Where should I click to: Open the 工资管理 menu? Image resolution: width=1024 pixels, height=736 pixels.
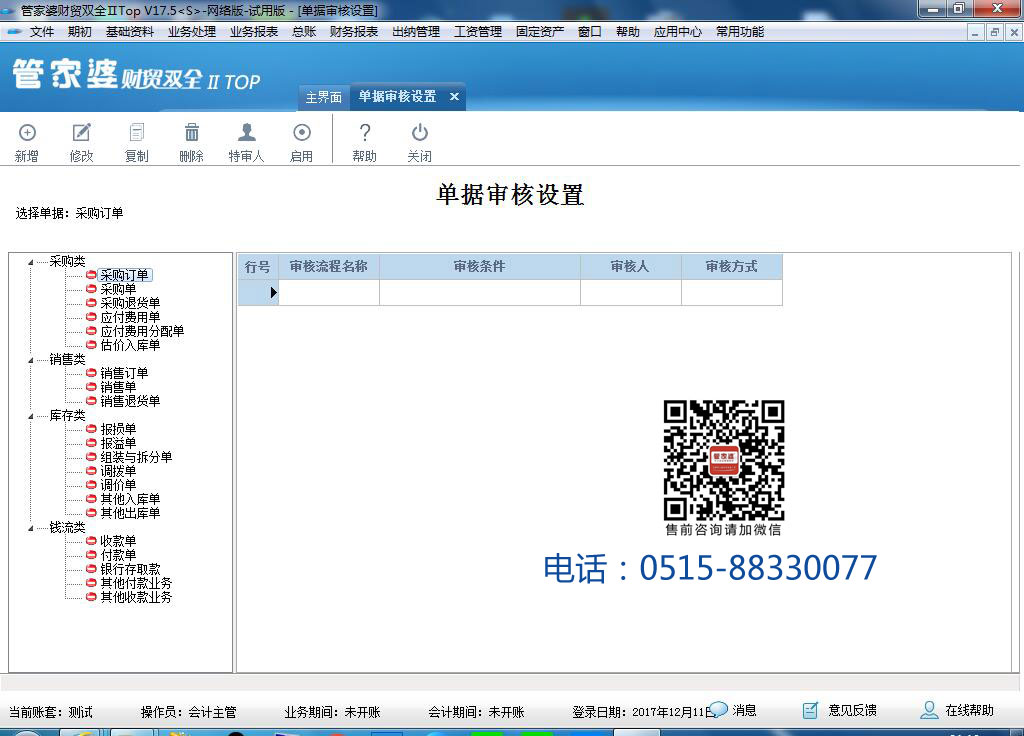[478, 31]
